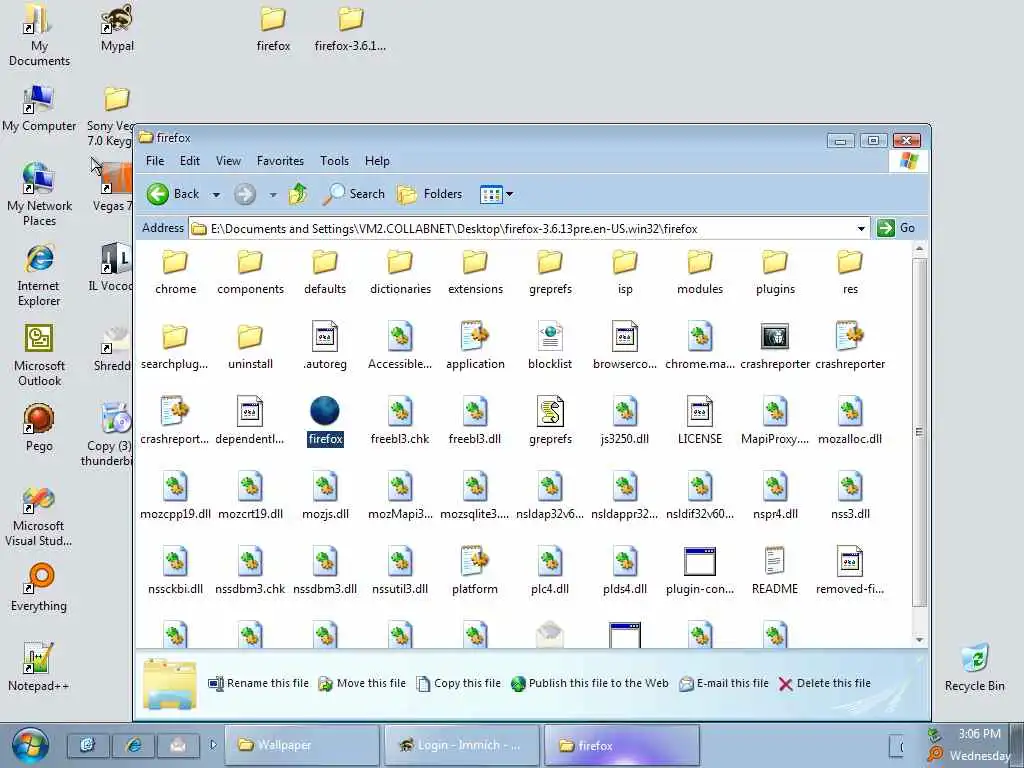The width and height of the screenshot is (1024, 768).
Task: Click Publish this file to the Web
Action: click(590, 683)
